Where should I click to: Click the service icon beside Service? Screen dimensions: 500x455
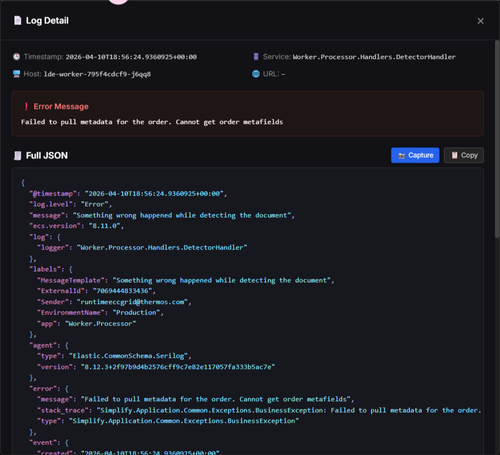(x=256, y=57)
